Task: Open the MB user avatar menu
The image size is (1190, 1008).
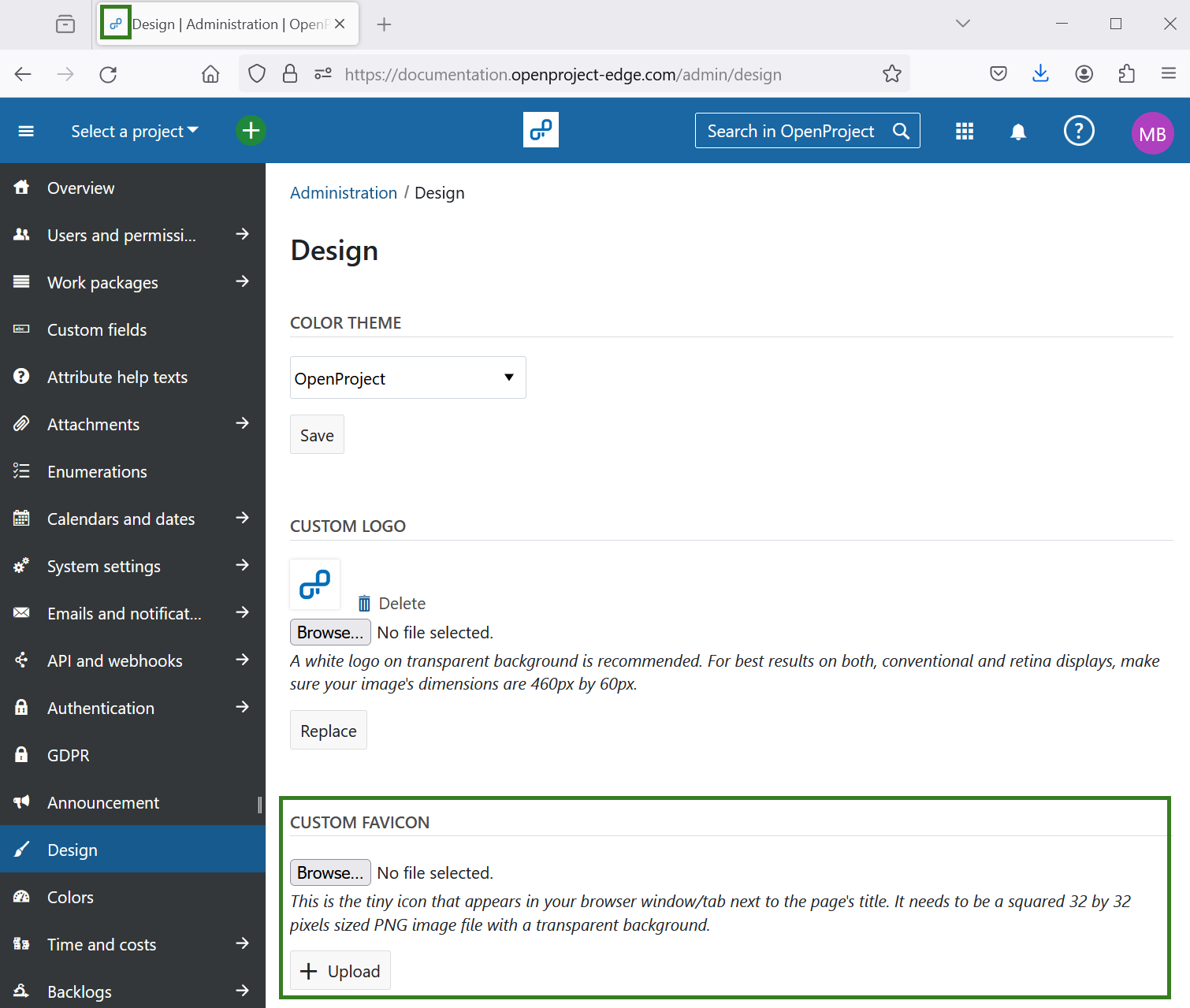Action: pyautogui.click(x=1151, y=133)
